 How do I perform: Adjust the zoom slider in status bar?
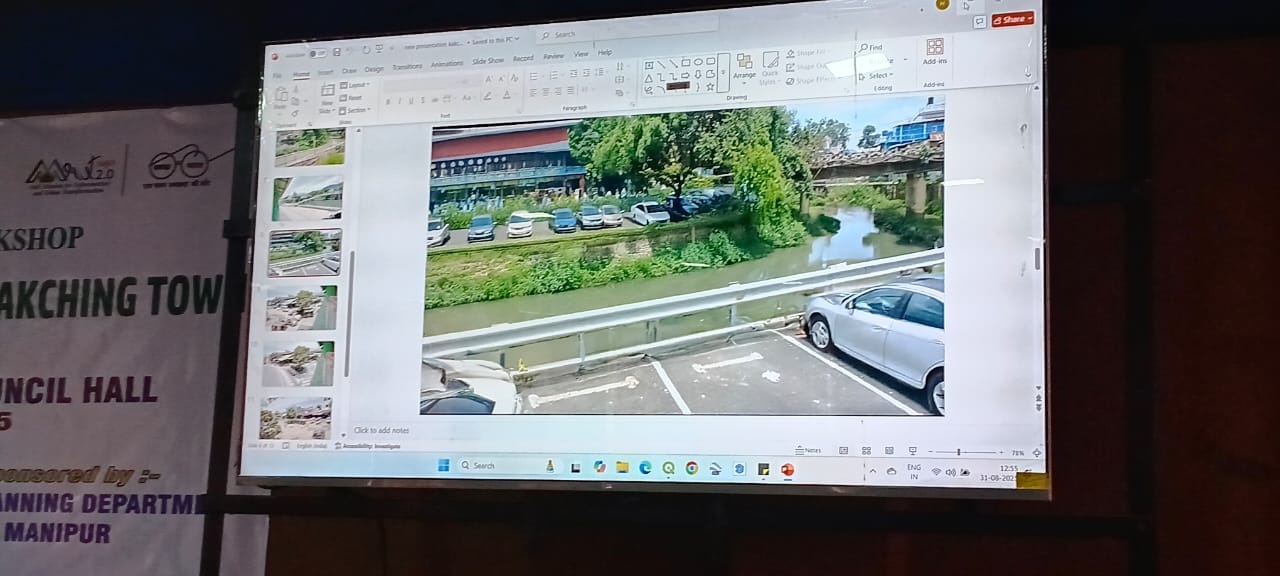958,452
